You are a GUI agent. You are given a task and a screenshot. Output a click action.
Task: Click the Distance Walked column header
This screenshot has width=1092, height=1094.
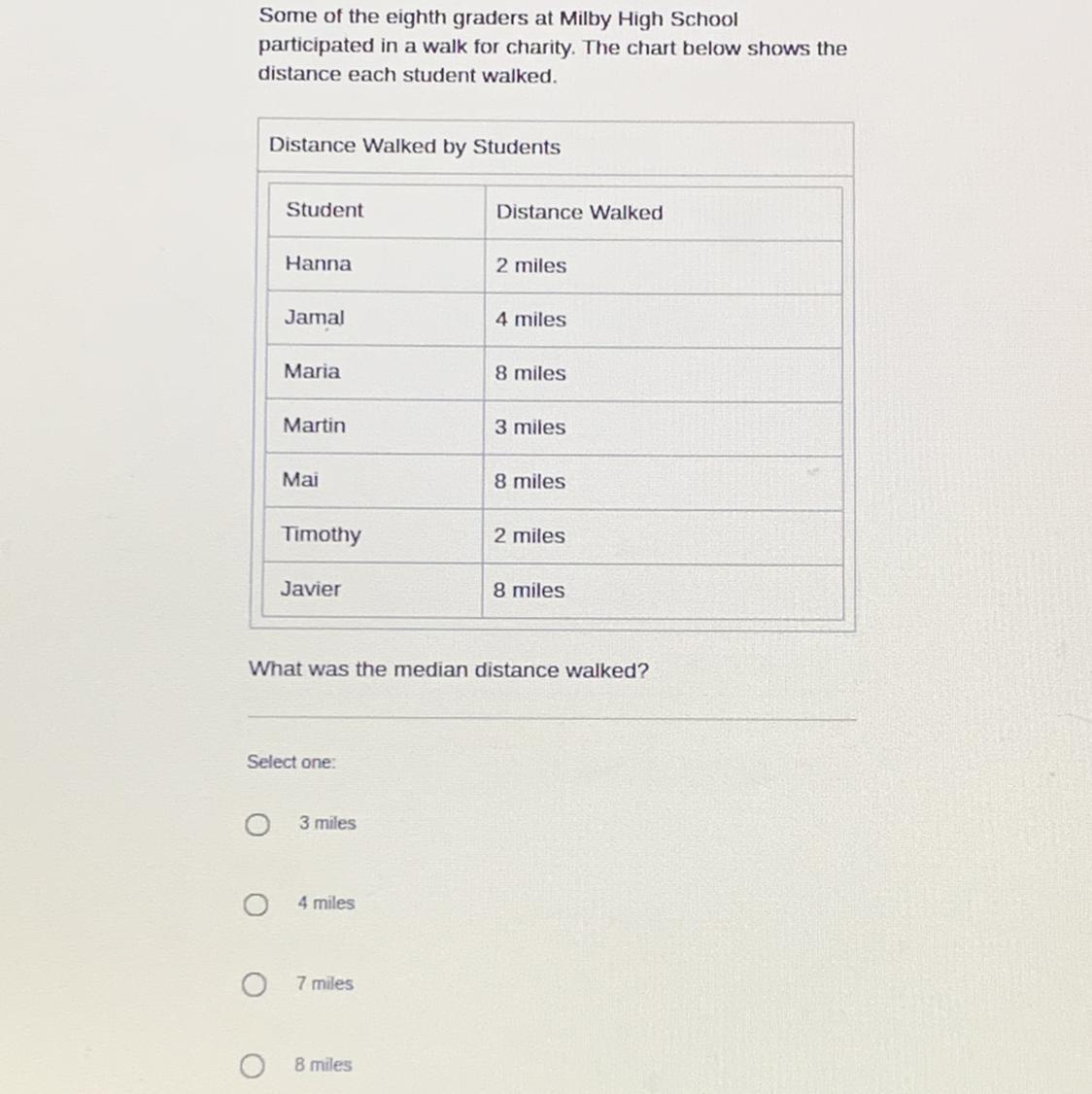pos(663,213)
